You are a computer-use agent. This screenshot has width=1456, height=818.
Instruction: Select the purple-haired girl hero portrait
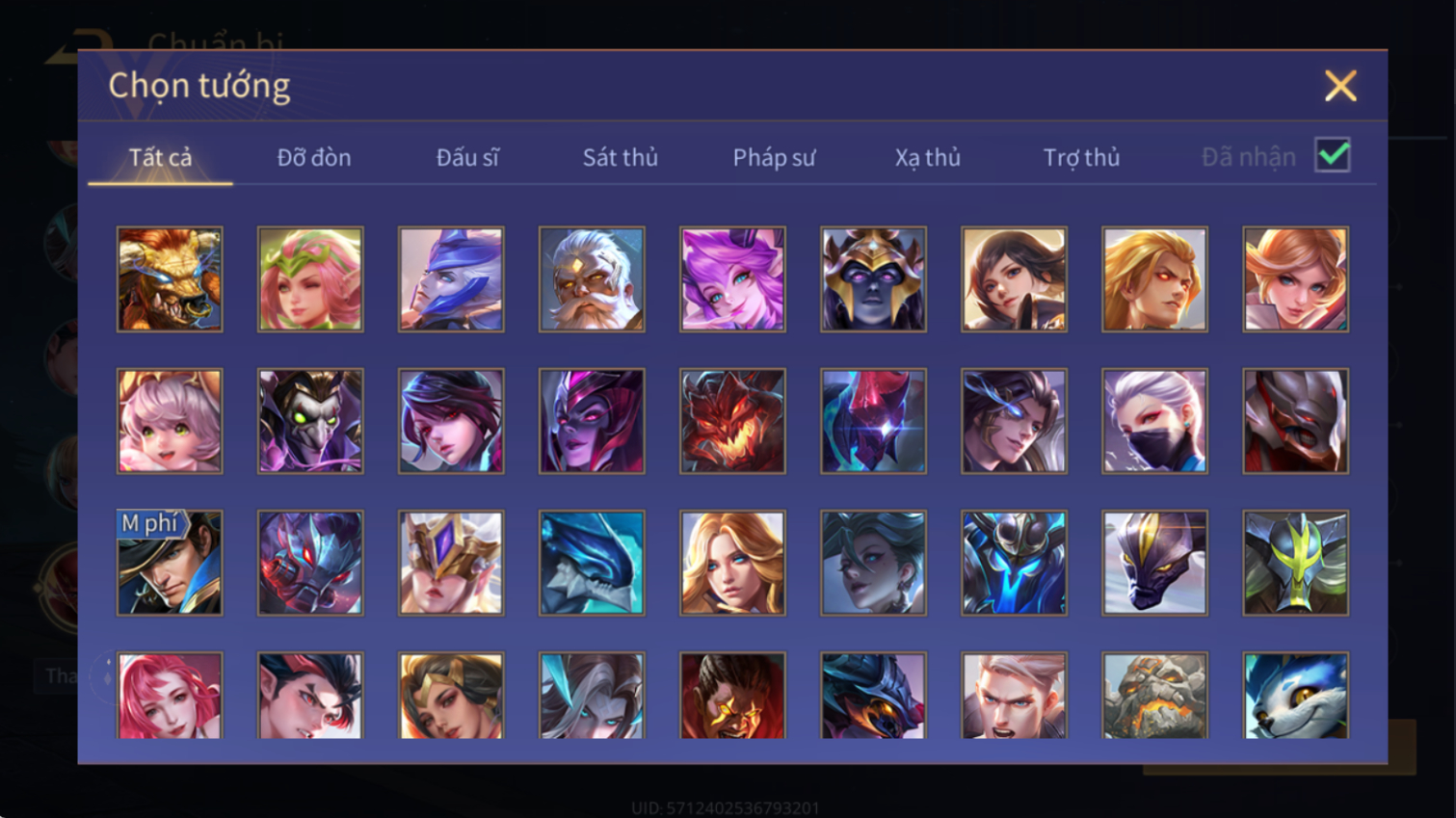tap(732, 279)
